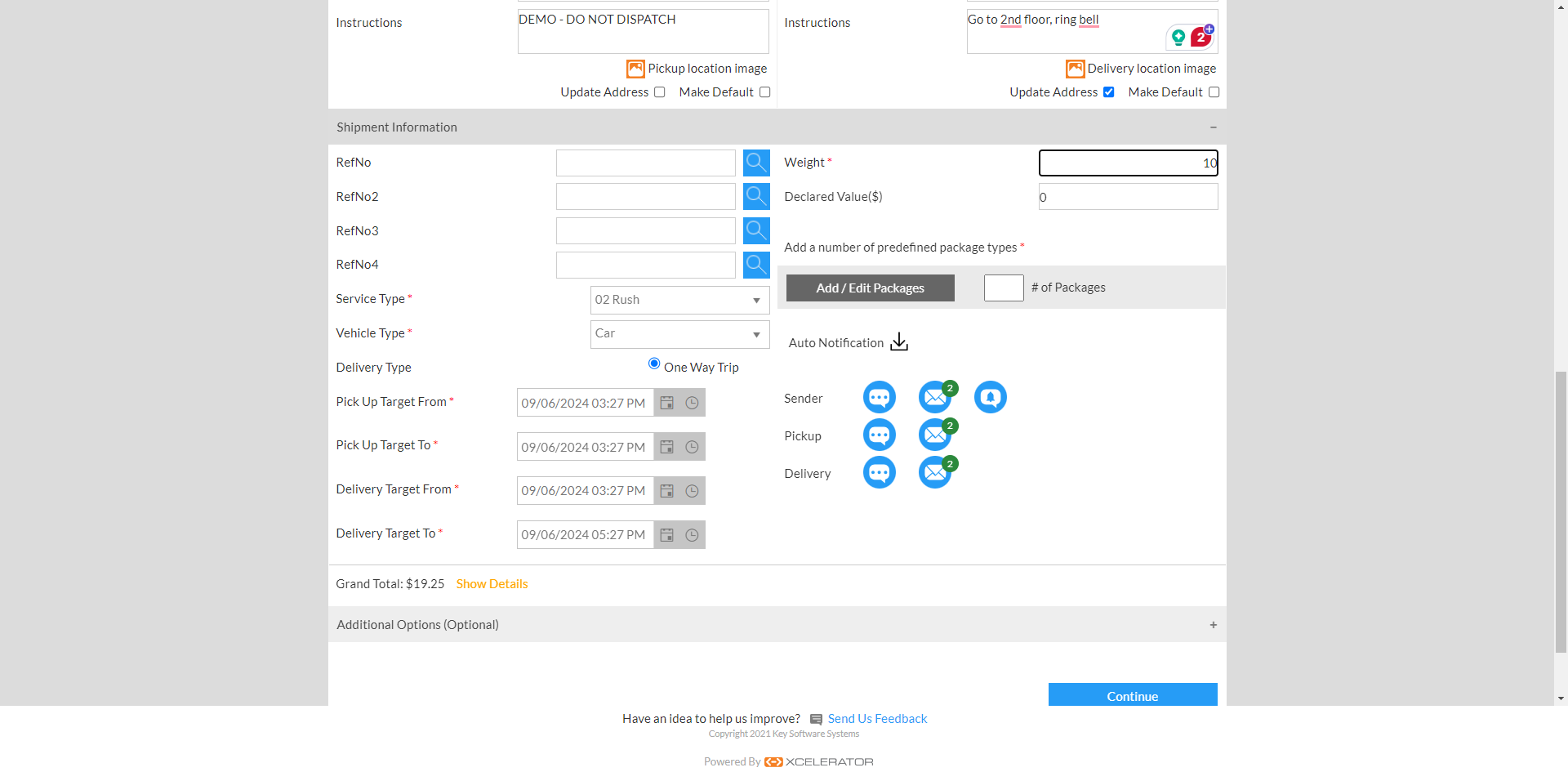Click the # of Packages input box
1568x772 pixels.
pyautogui.click(x=1004, y=288)
